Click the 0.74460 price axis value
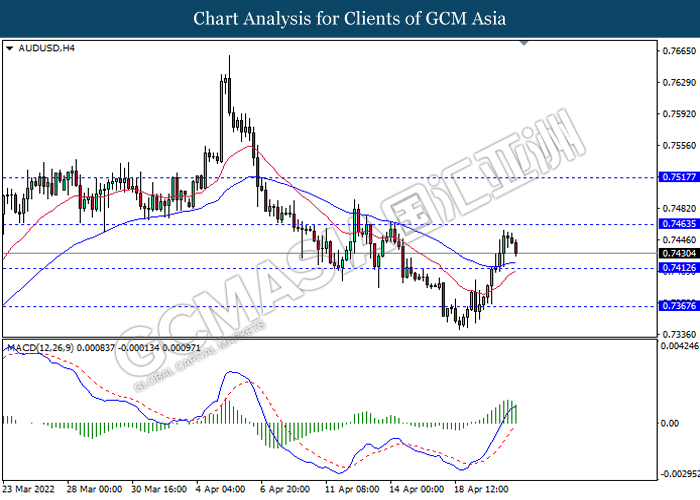This screenshot has height=500, width=700. coord(679,240)
